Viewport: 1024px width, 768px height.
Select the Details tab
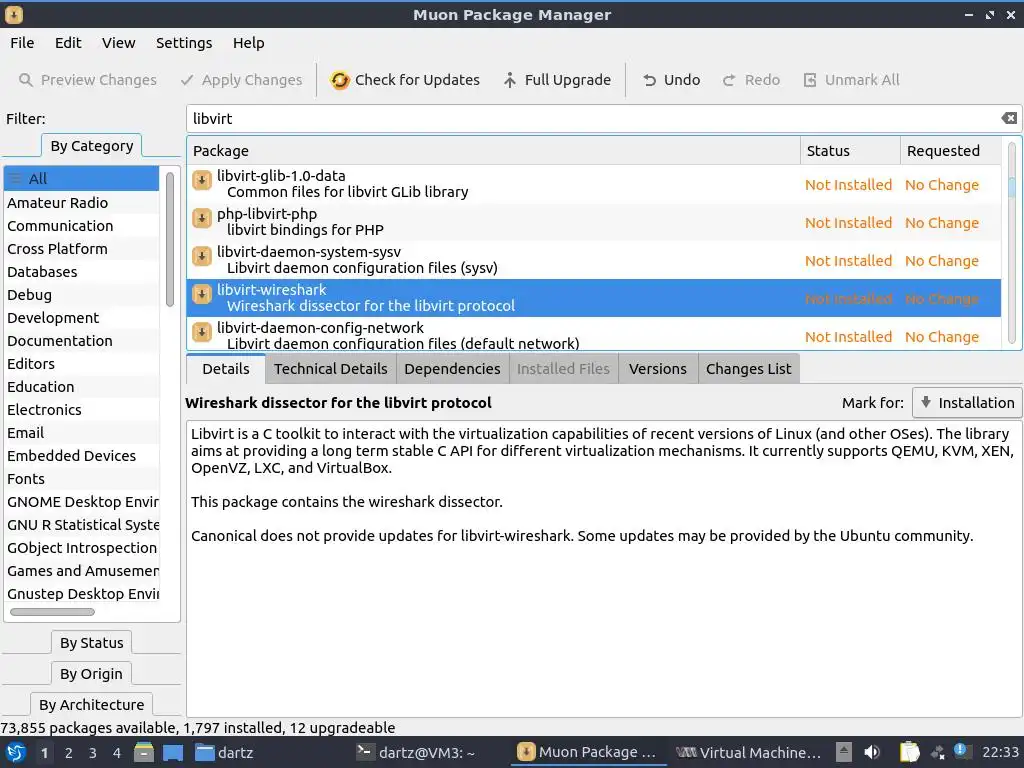click(x=226, y=369)
